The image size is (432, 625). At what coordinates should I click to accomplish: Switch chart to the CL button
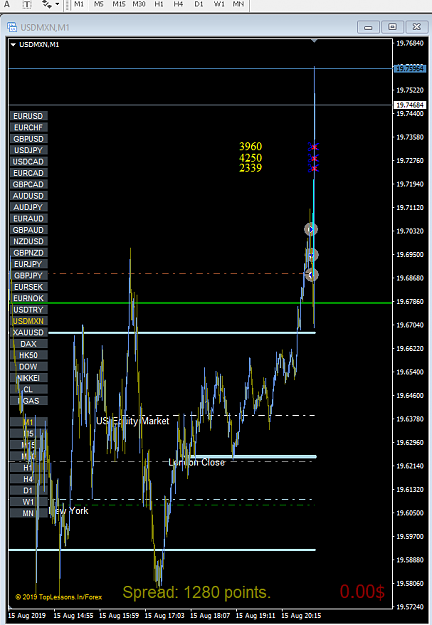(29, 389)
